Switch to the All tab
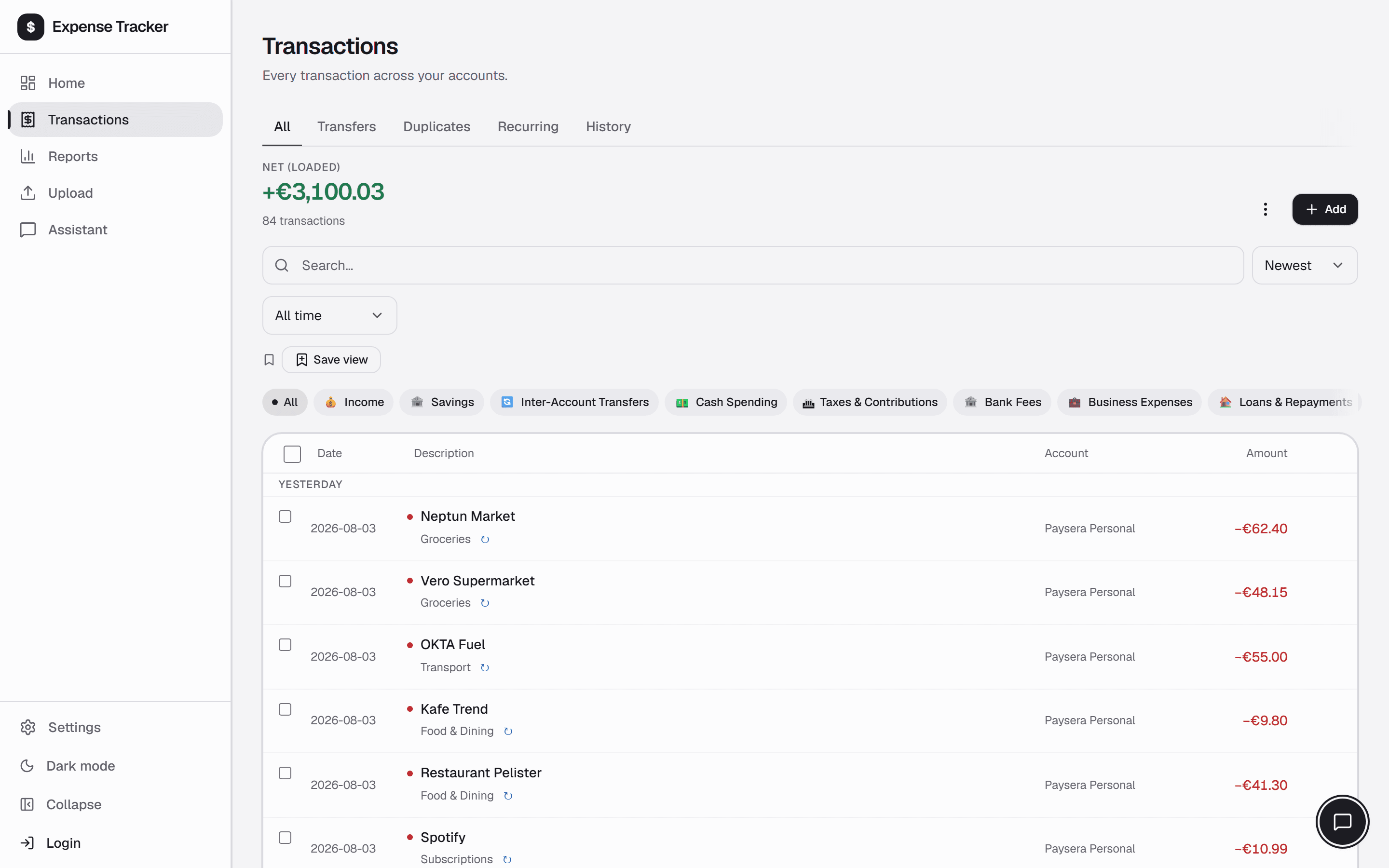The image size is (1389, 868). click(x=282, y=127)
